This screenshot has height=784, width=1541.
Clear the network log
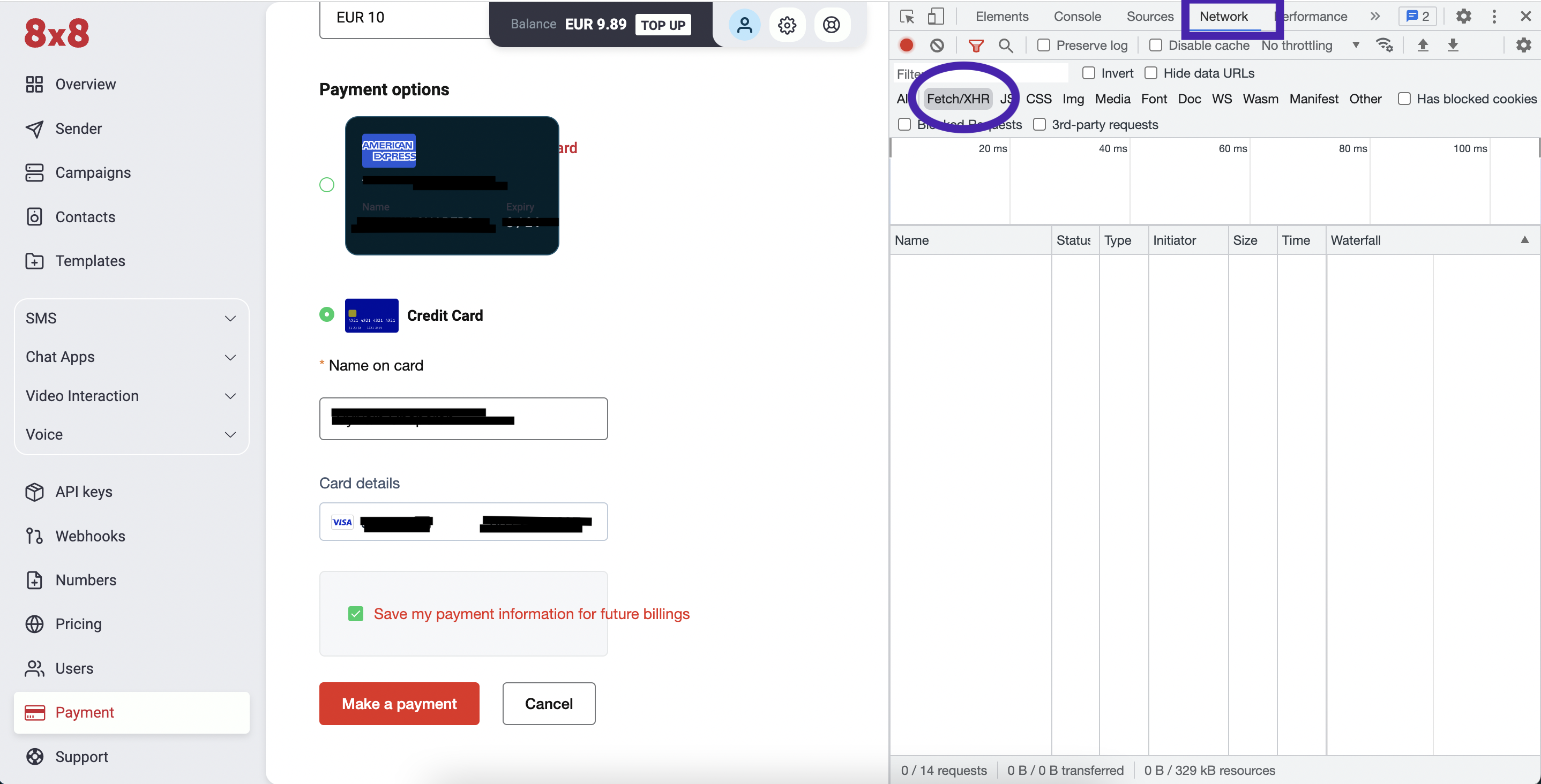pyautogui.click(x=937, y=45)
